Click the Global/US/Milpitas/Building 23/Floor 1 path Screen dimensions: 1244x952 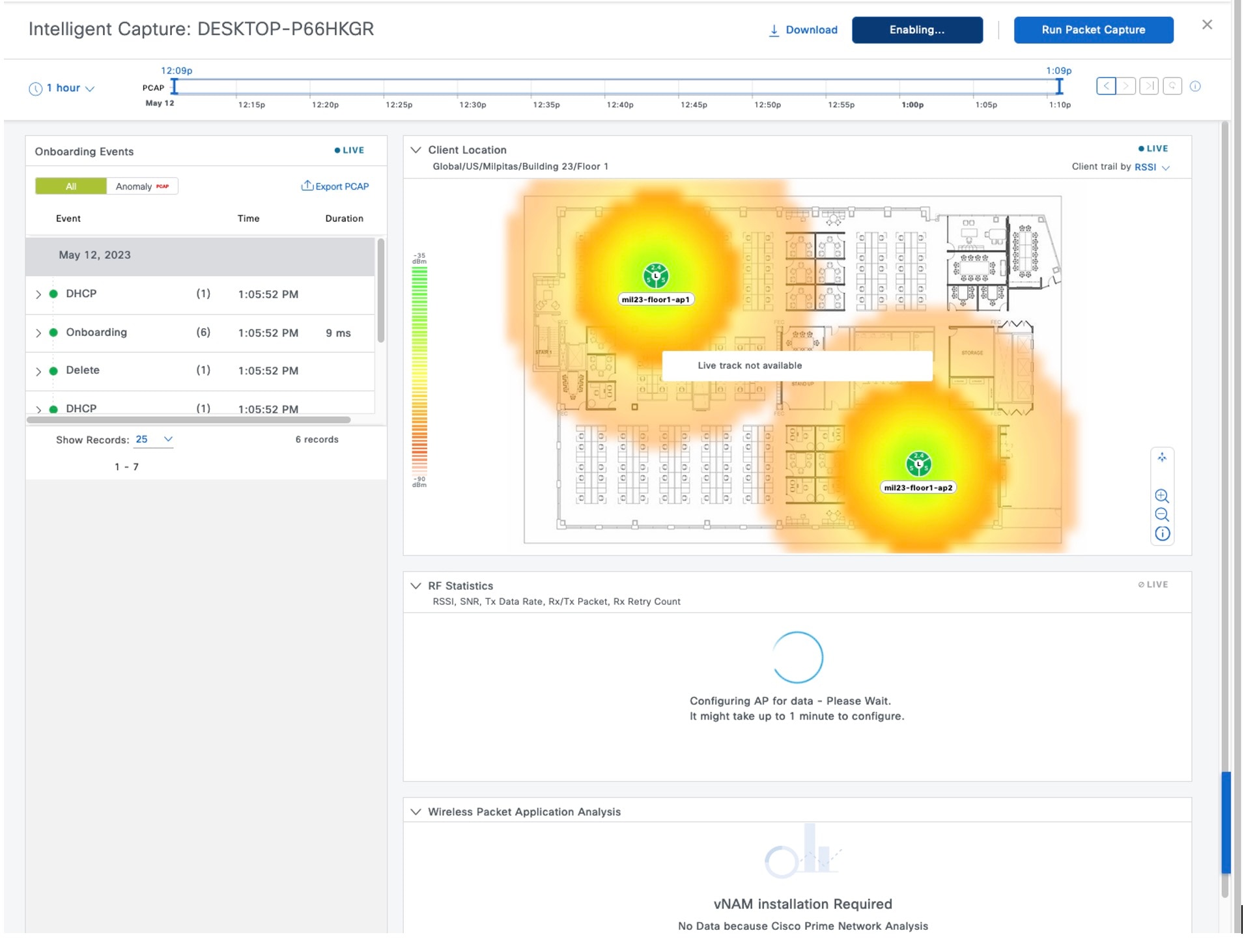520,167
